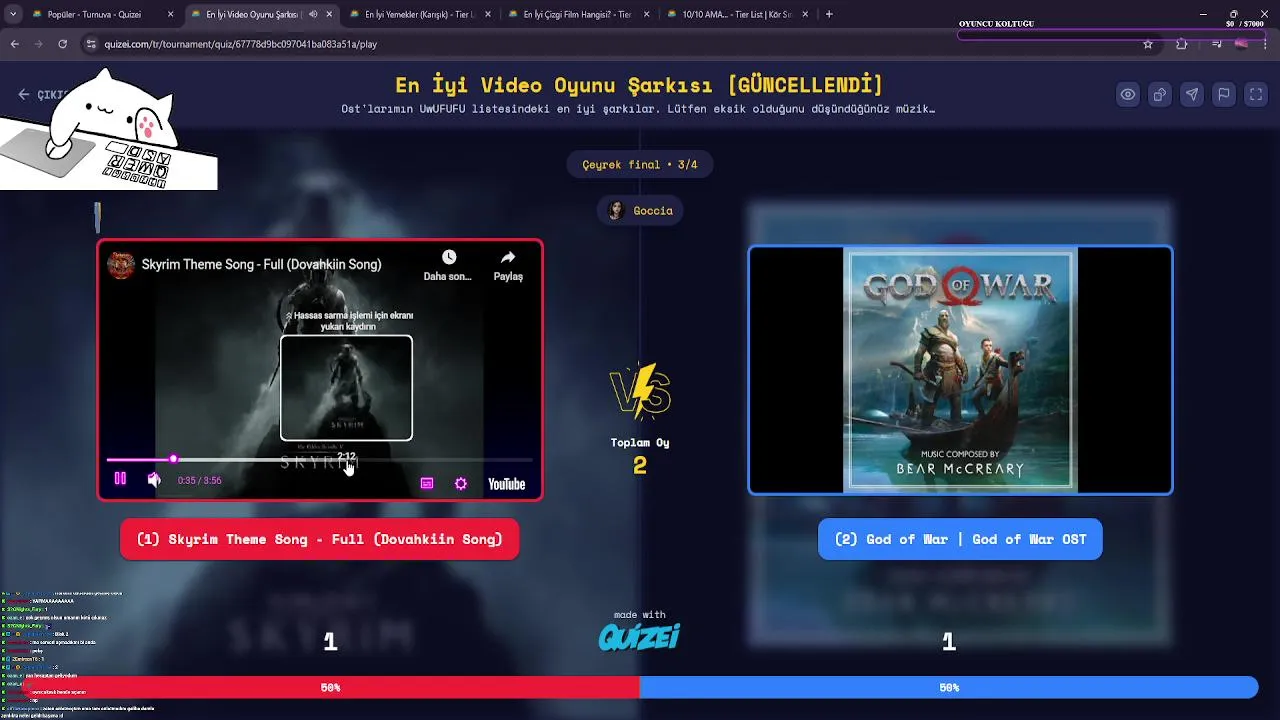Report the quiz with the flag icon
Screen dimensions: 1280x720
coord(1224,95)
